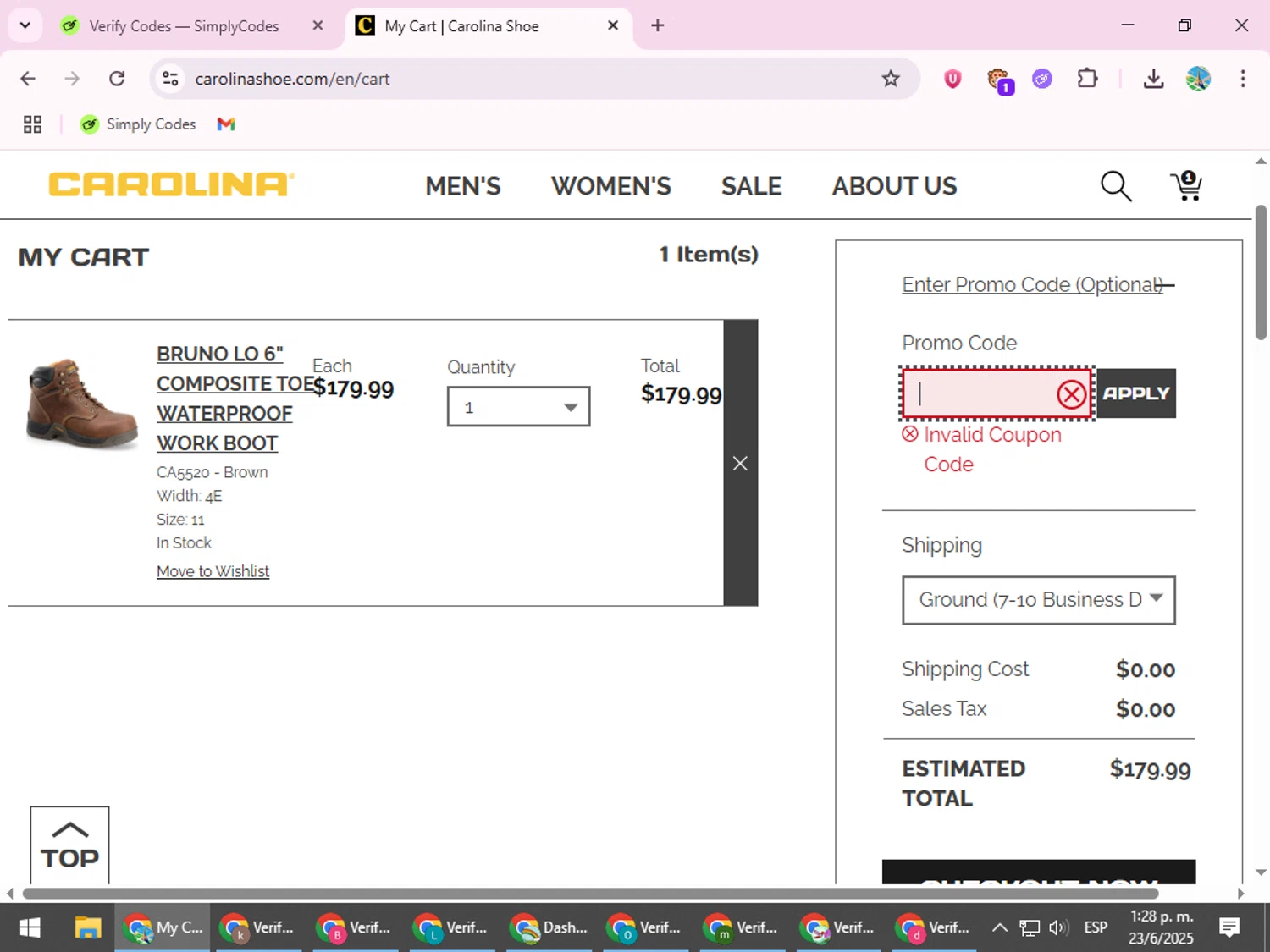Image resolution: width=1270 pixels, height=952 pixels.
Task: Open the cookie extension with badge 1
Action: point(999,80)
